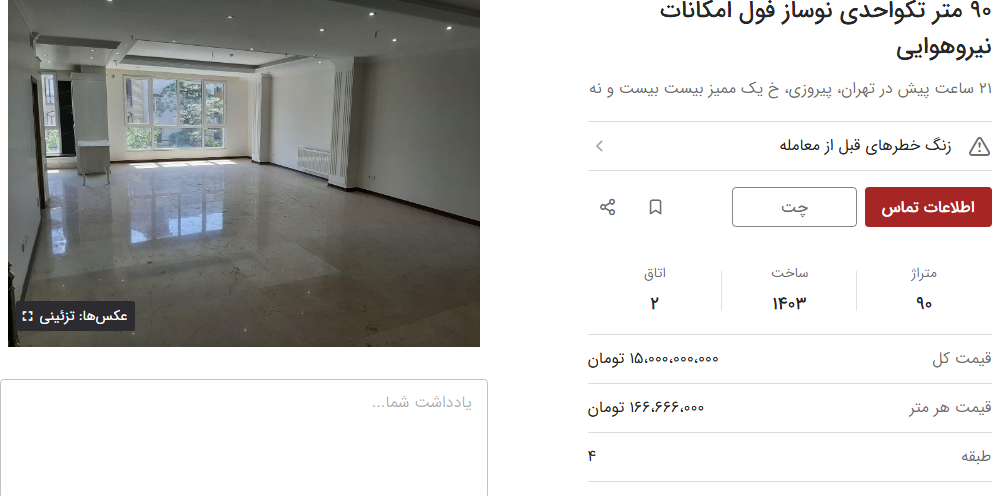Screen dimensions: 1005x496
Task: Share this listing via the share icon
Action: tap(607, 207)
